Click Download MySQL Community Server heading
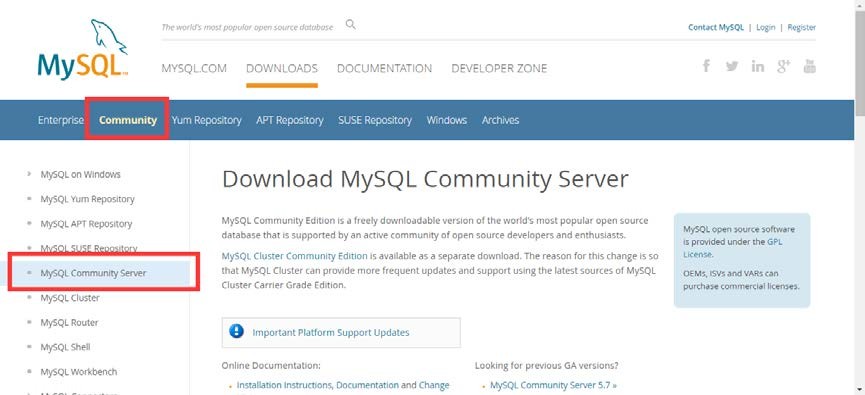Image resolution: width=865 pixels, height=395 pixels. point(425,179)
